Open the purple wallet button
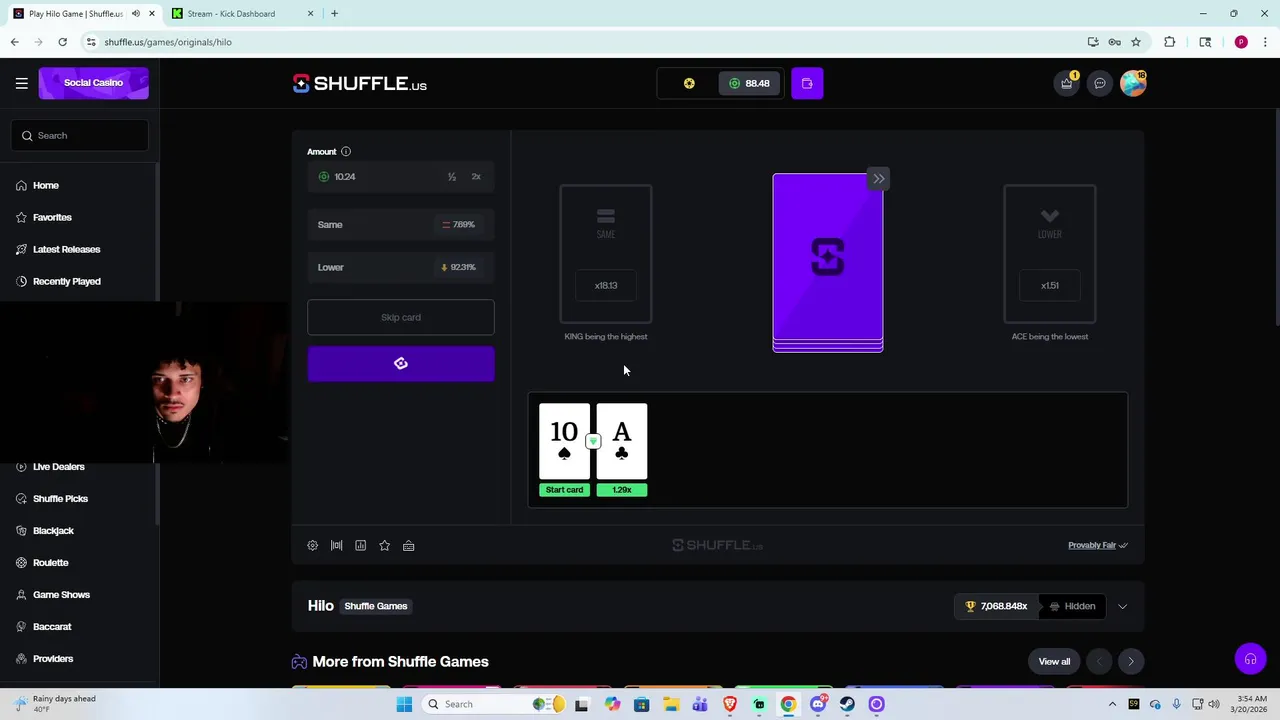The image size is (1280, 720). (x=807, y=83)
